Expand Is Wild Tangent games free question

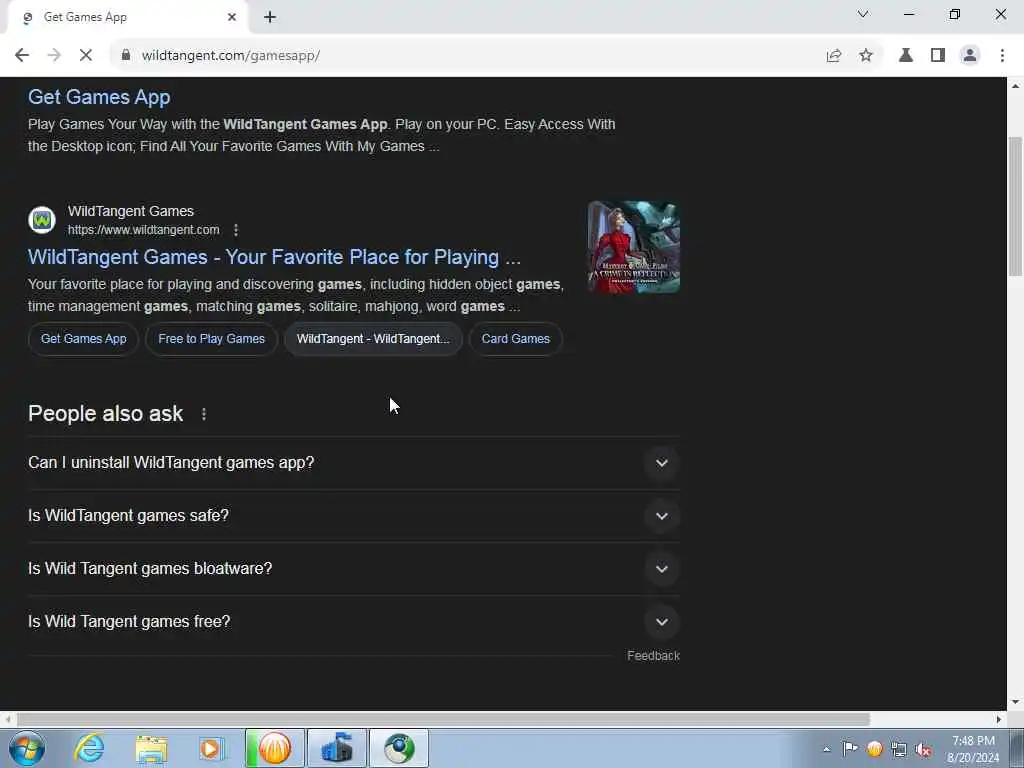point(354,622)
